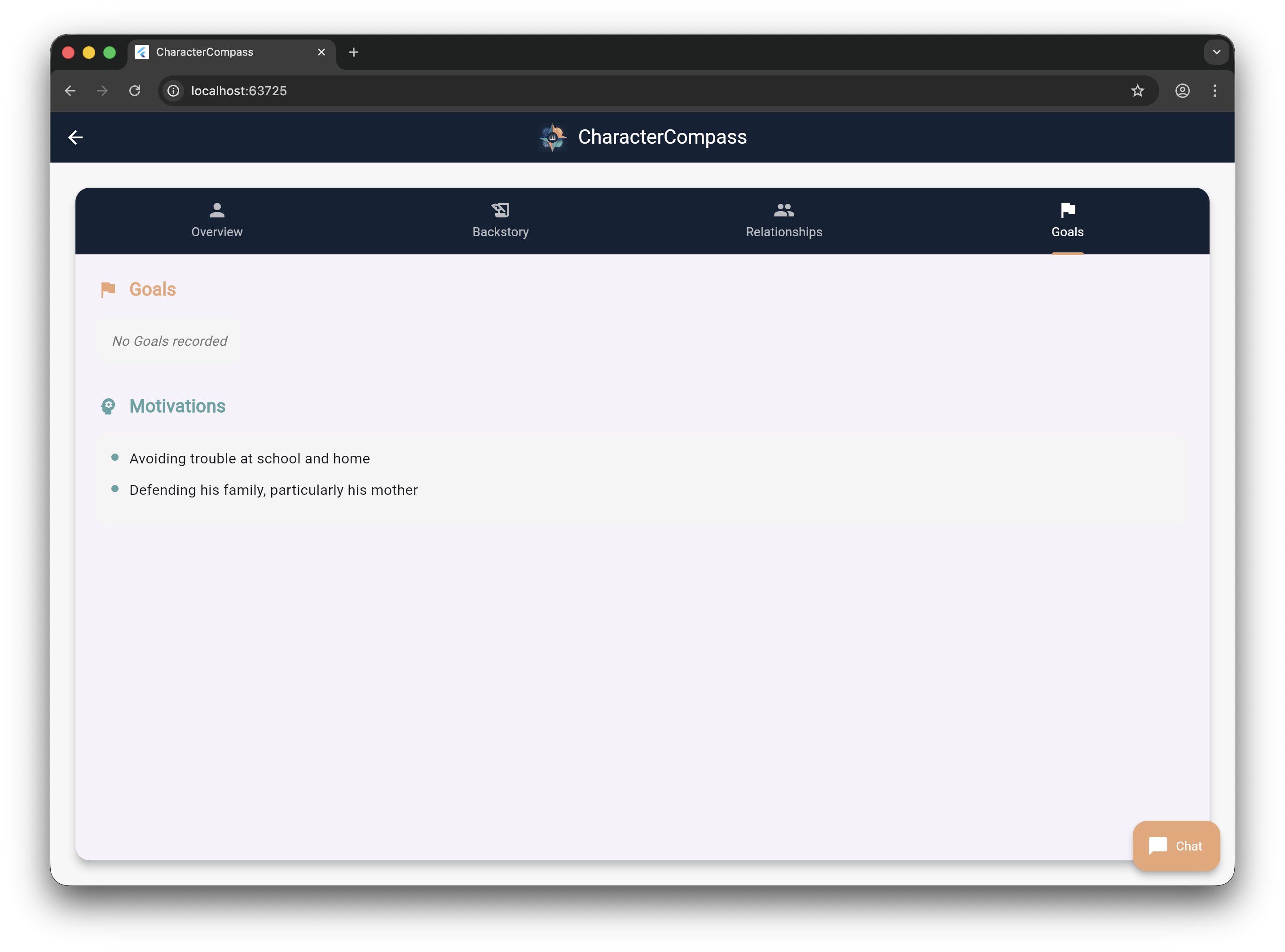Open Chrome three-dot menu
This screenshot has height=952, width=1285.
1215,90
